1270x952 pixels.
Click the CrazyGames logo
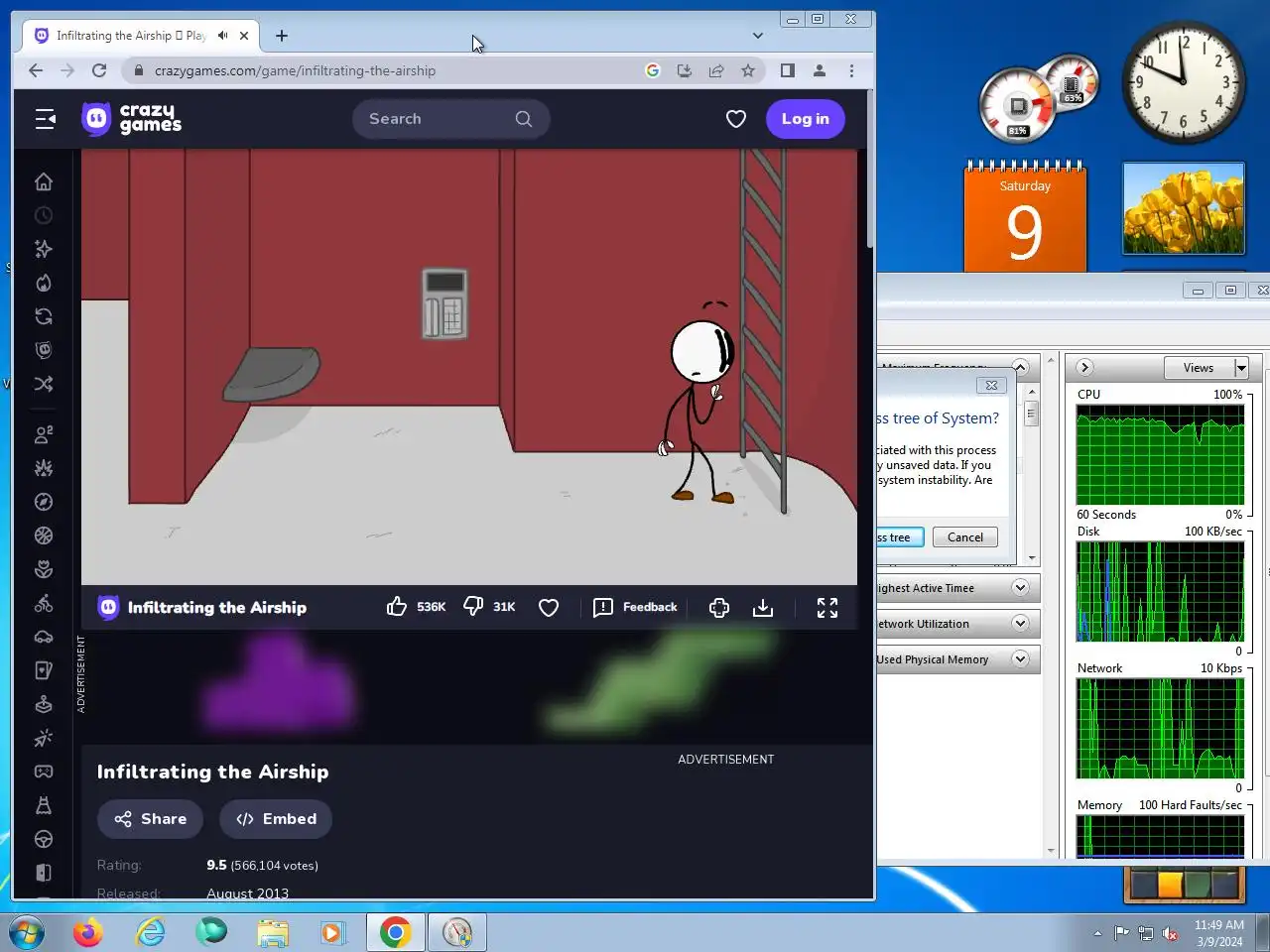point(132,119)
